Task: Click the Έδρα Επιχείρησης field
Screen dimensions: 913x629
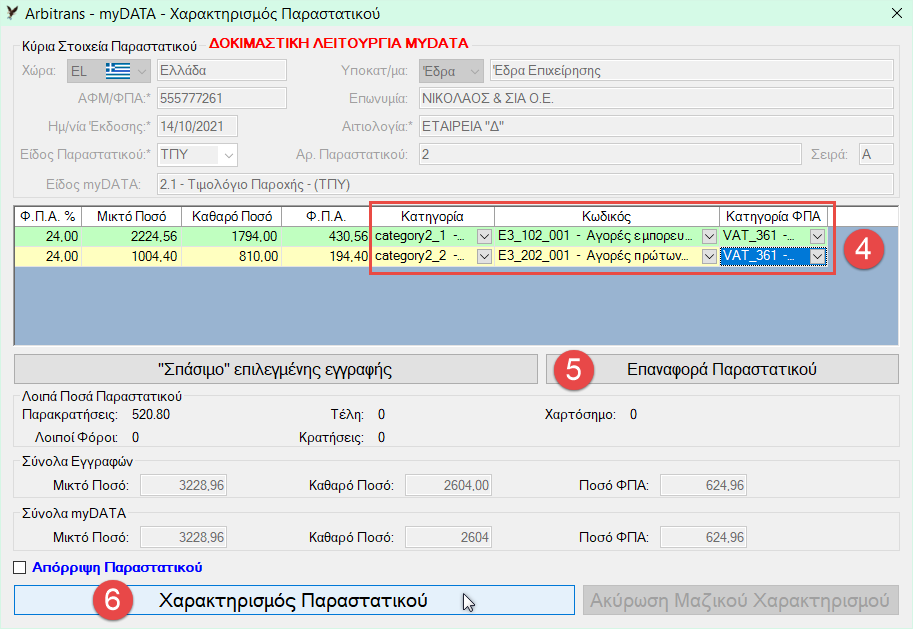Action: pos(692,70)
